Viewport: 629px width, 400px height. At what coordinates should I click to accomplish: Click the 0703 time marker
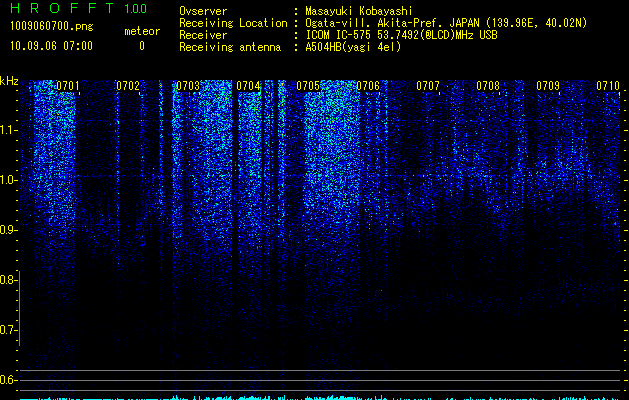click(188, 86)
